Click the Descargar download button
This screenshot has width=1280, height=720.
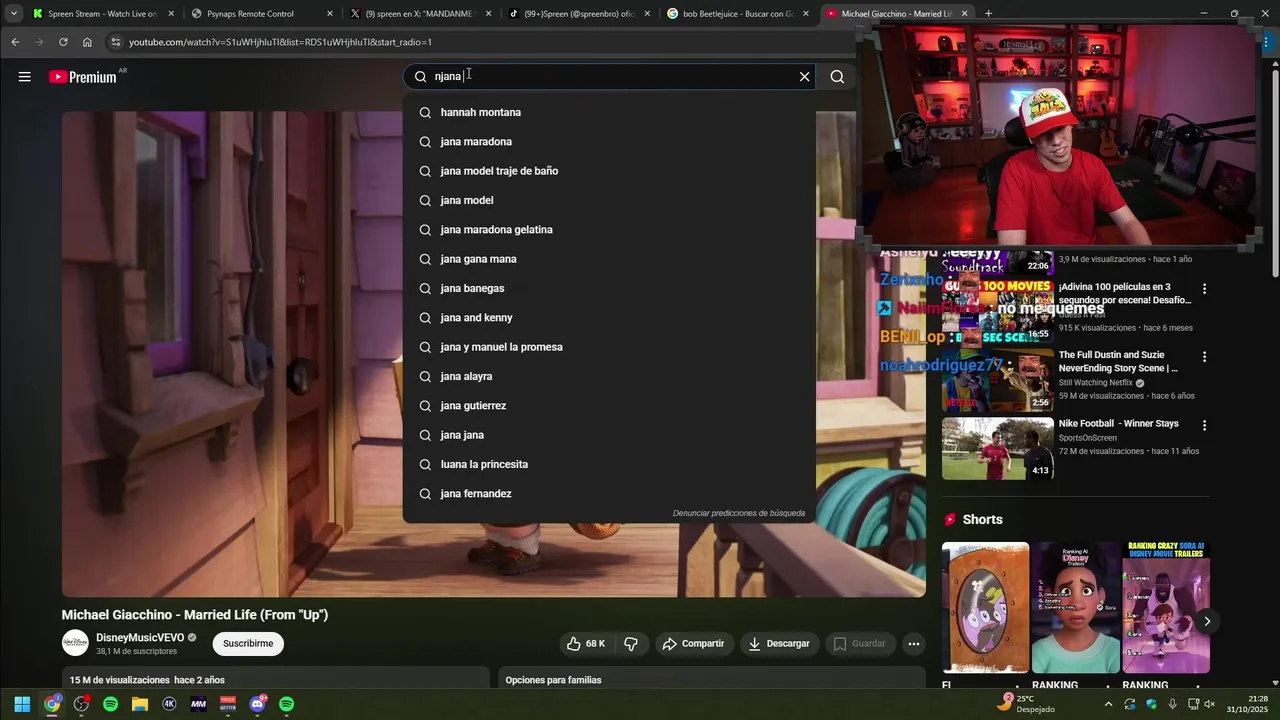click(x=779, y=644)
